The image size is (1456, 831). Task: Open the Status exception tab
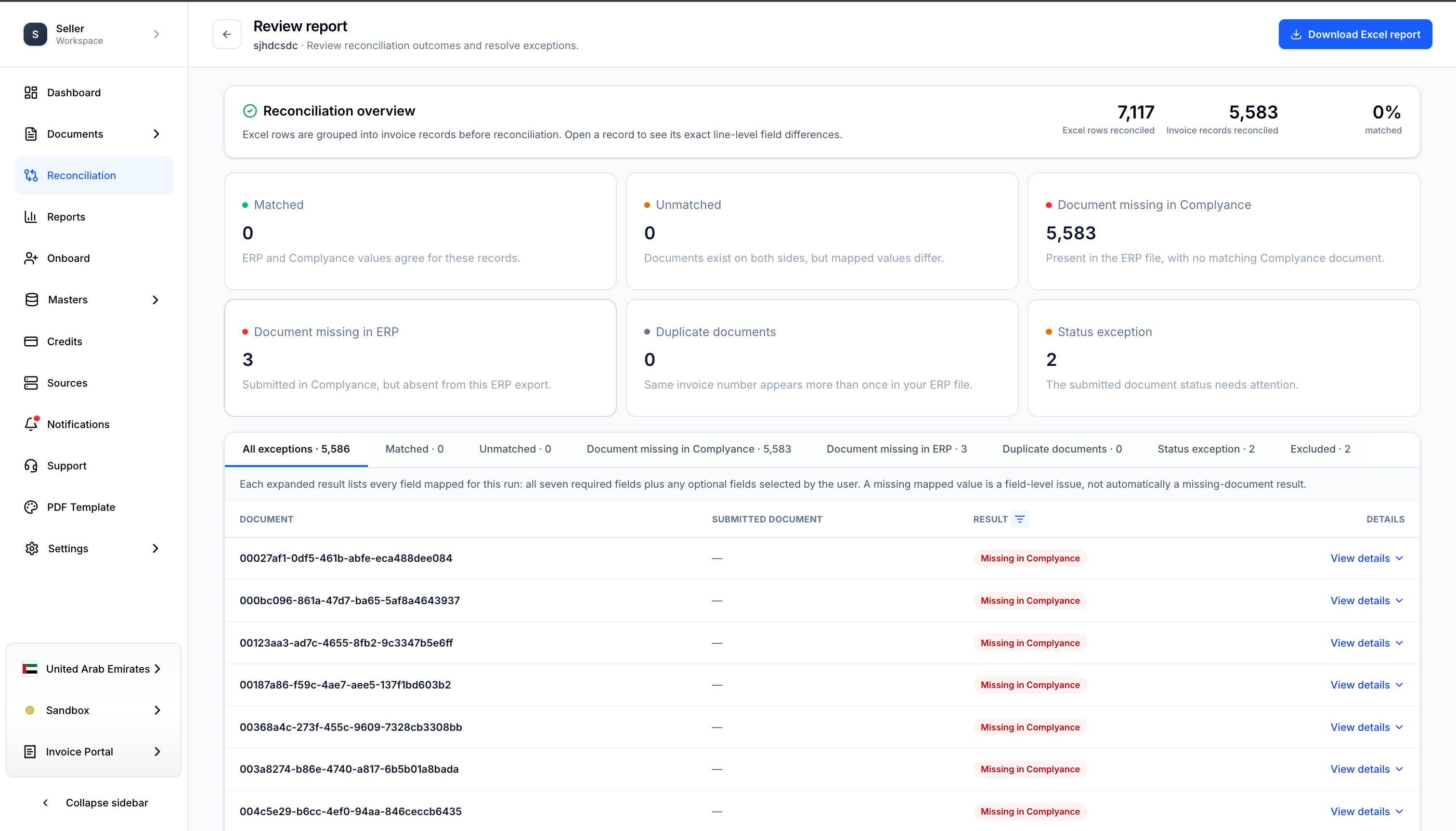[1206, 449]
